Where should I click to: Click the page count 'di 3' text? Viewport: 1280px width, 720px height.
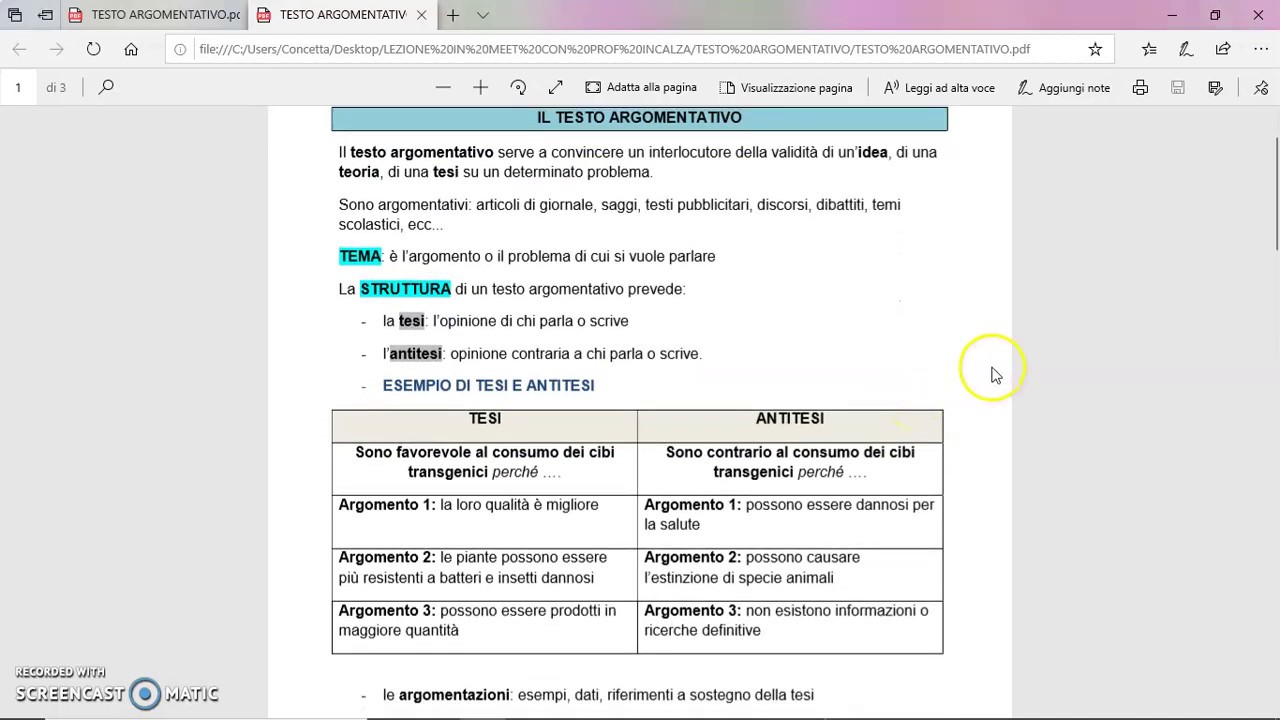click(56, 88)
